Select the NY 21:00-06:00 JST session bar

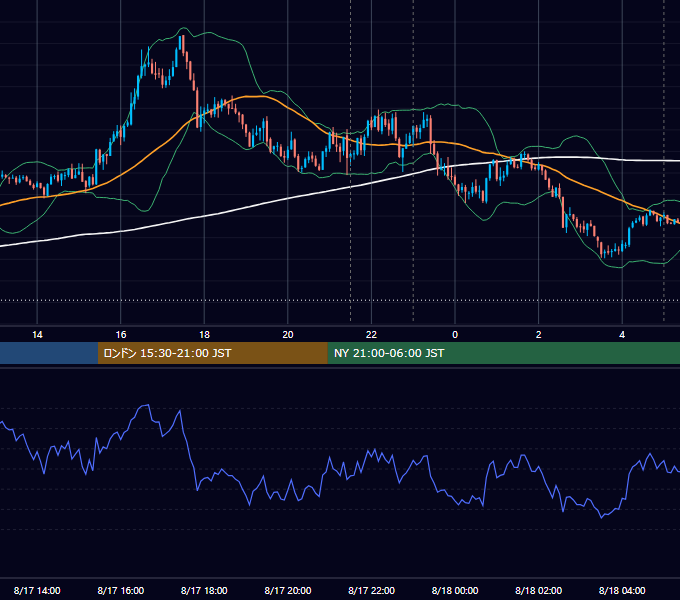(503, 353)
